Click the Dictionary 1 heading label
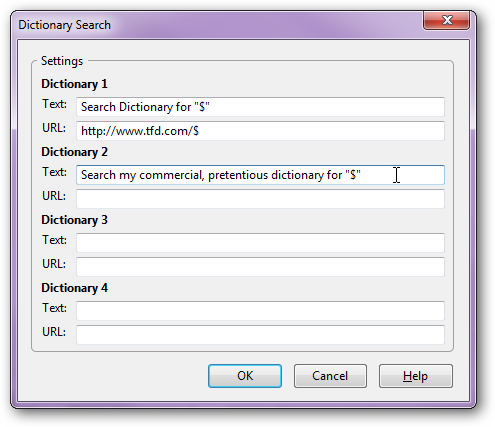The image size is (495, 427). click(x=75, y=84)
